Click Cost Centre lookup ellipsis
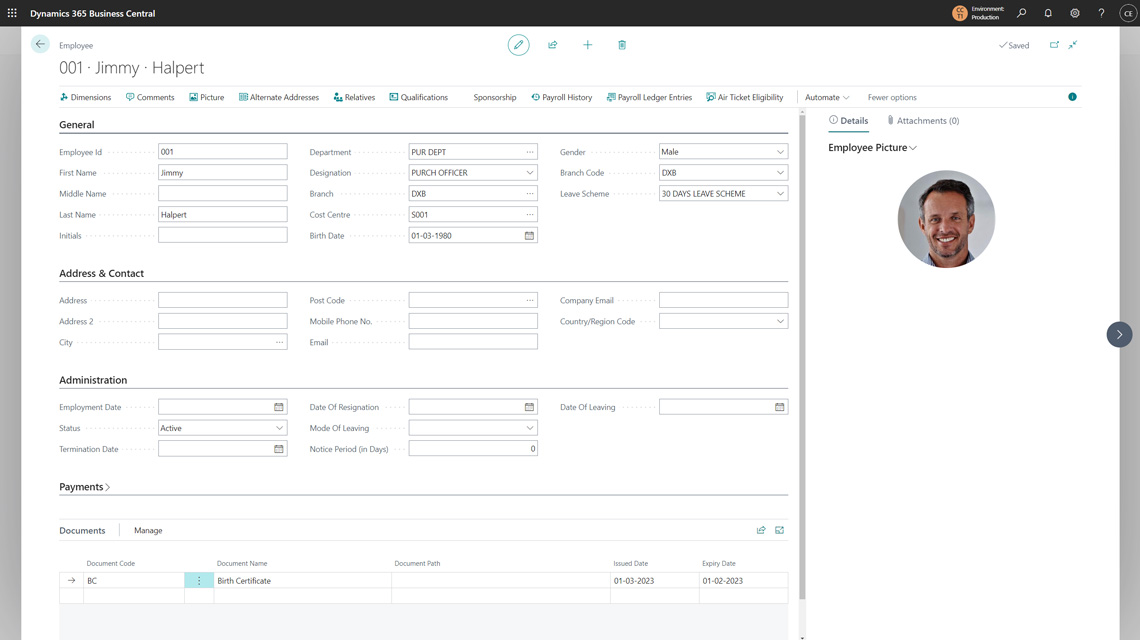1140x640 pixels. 530,215
